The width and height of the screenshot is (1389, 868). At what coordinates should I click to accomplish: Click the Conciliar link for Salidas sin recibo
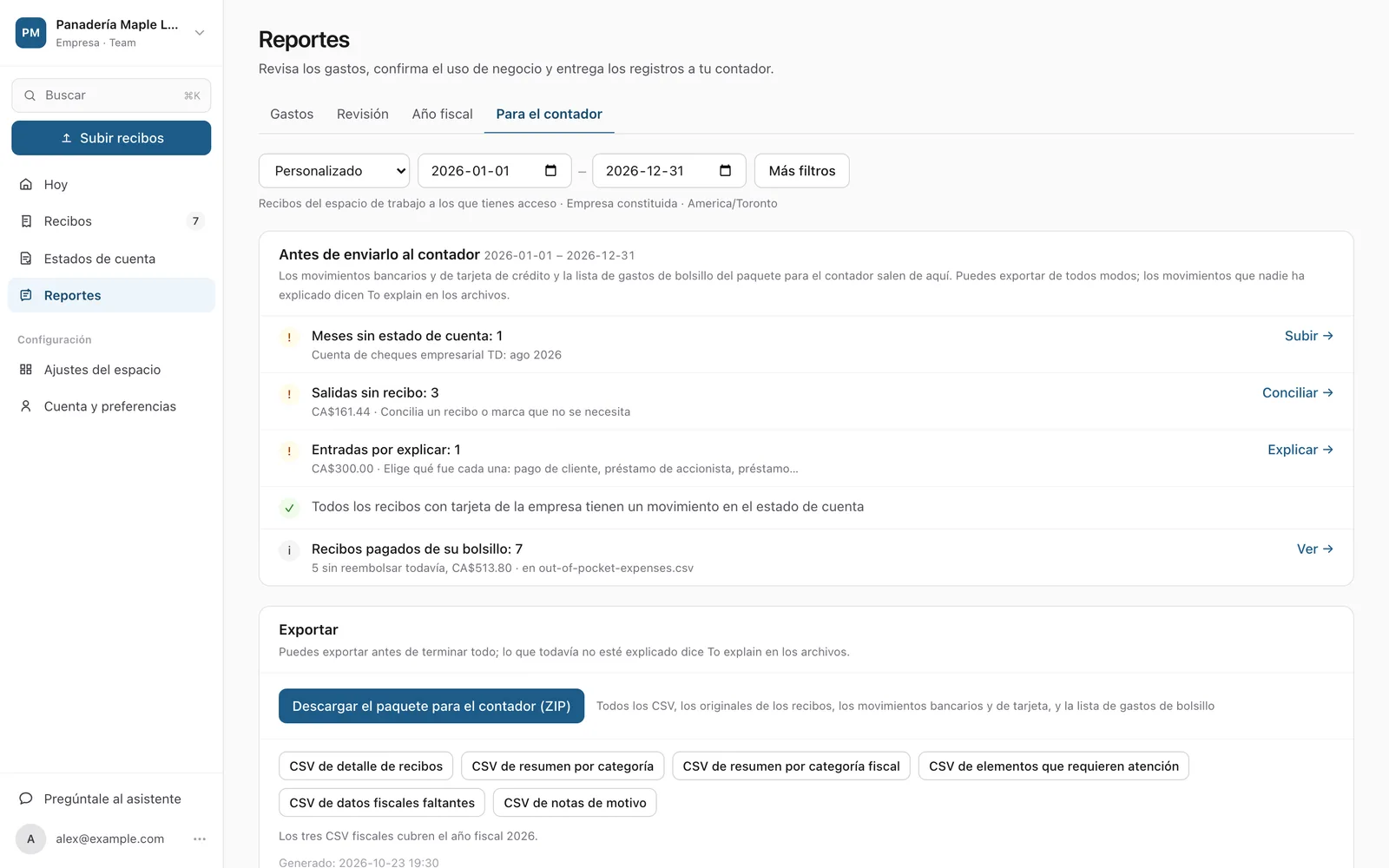tap(1297, 393)
